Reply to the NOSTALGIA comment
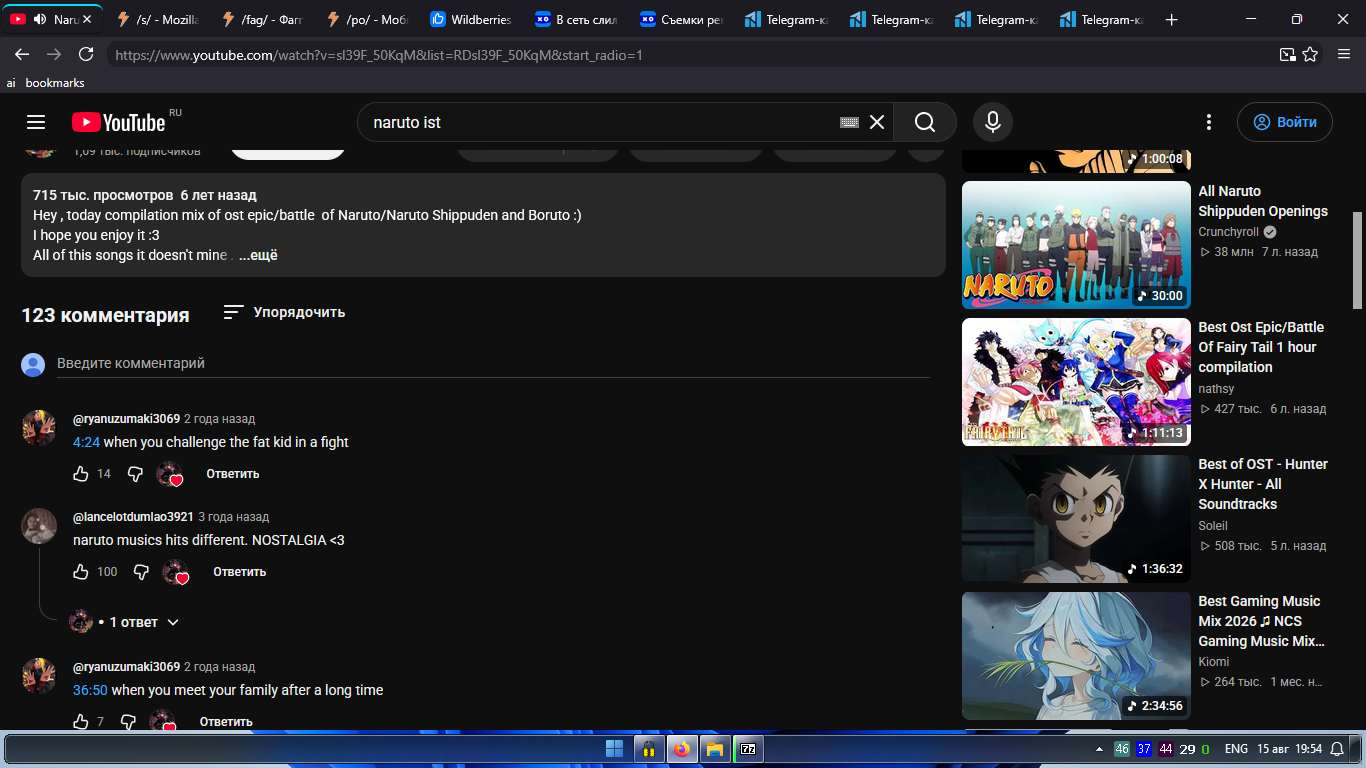Screen dimensions: 1366x768 [239, 572]
